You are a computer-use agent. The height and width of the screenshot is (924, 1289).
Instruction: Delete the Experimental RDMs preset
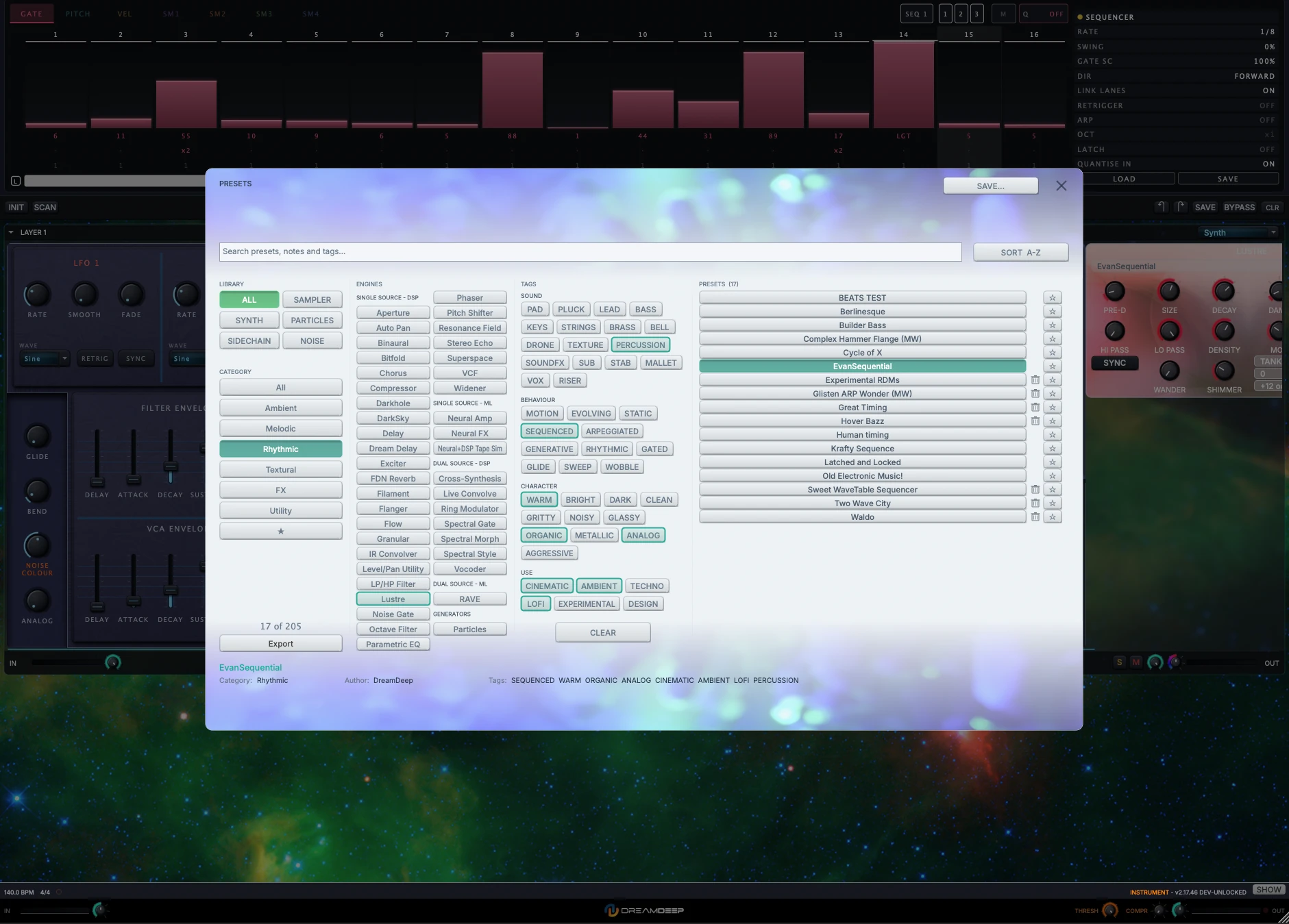coord(1035,380)
